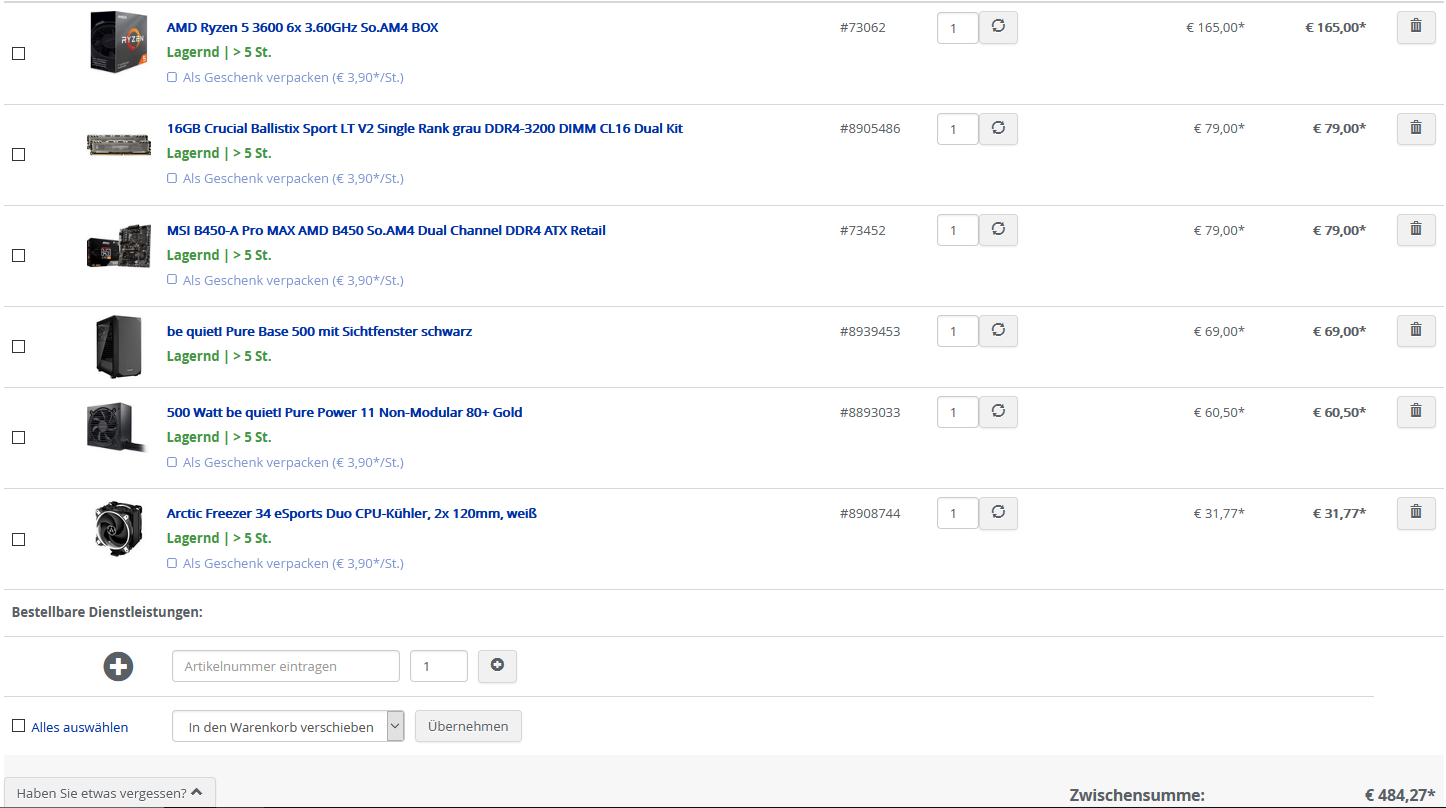1446x808 pixels.
Task: Open 'In den Warenkorb verschieben' dropdown
Action: [x=288, y=727]
